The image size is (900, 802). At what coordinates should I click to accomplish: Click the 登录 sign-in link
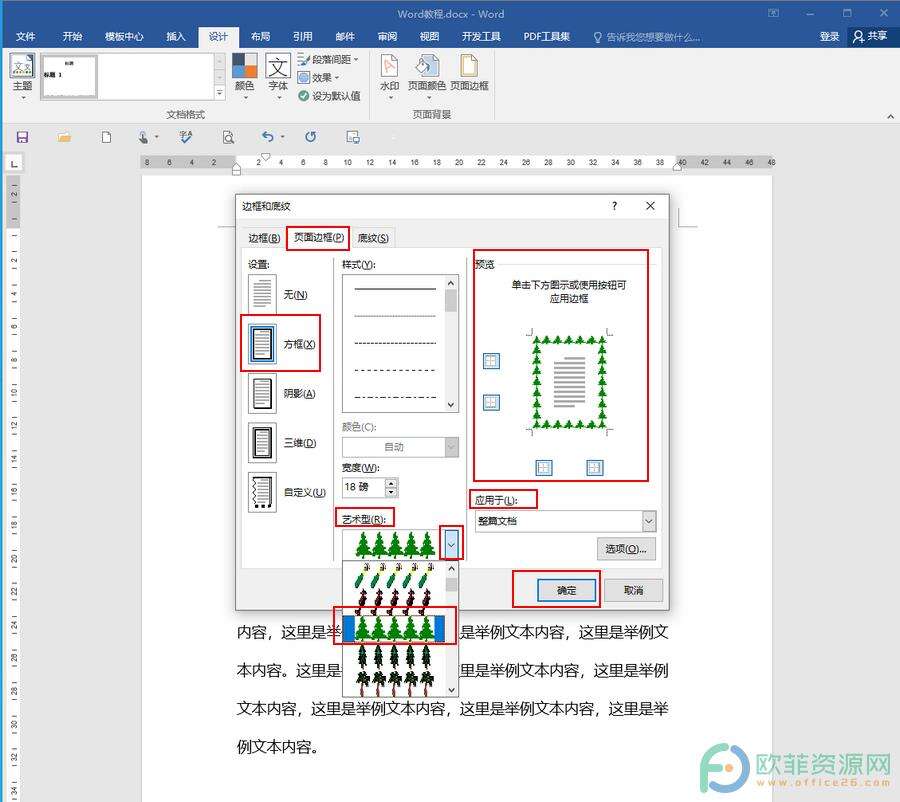pos(829,37)
